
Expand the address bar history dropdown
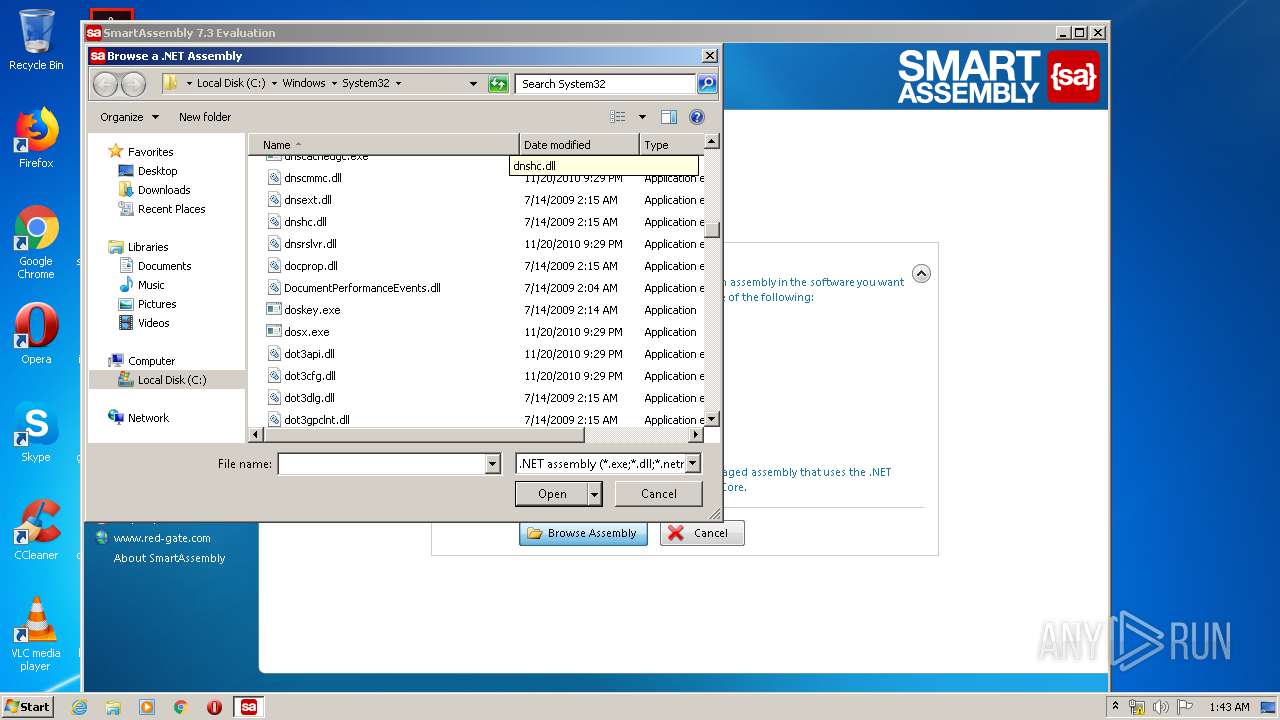click(x=473, y=84)
